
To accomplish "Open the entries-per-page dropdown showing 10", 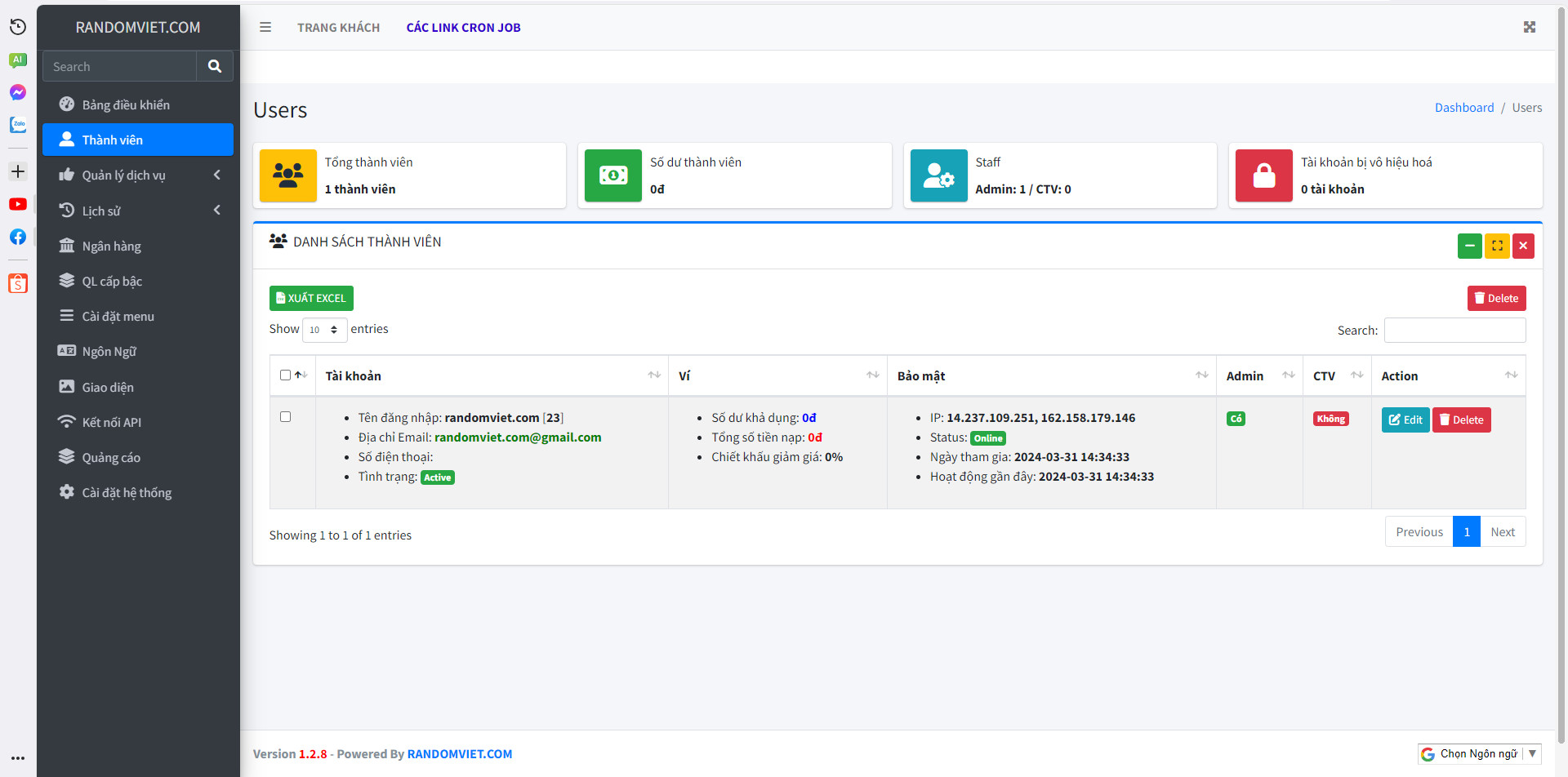I will pos(325,330).
